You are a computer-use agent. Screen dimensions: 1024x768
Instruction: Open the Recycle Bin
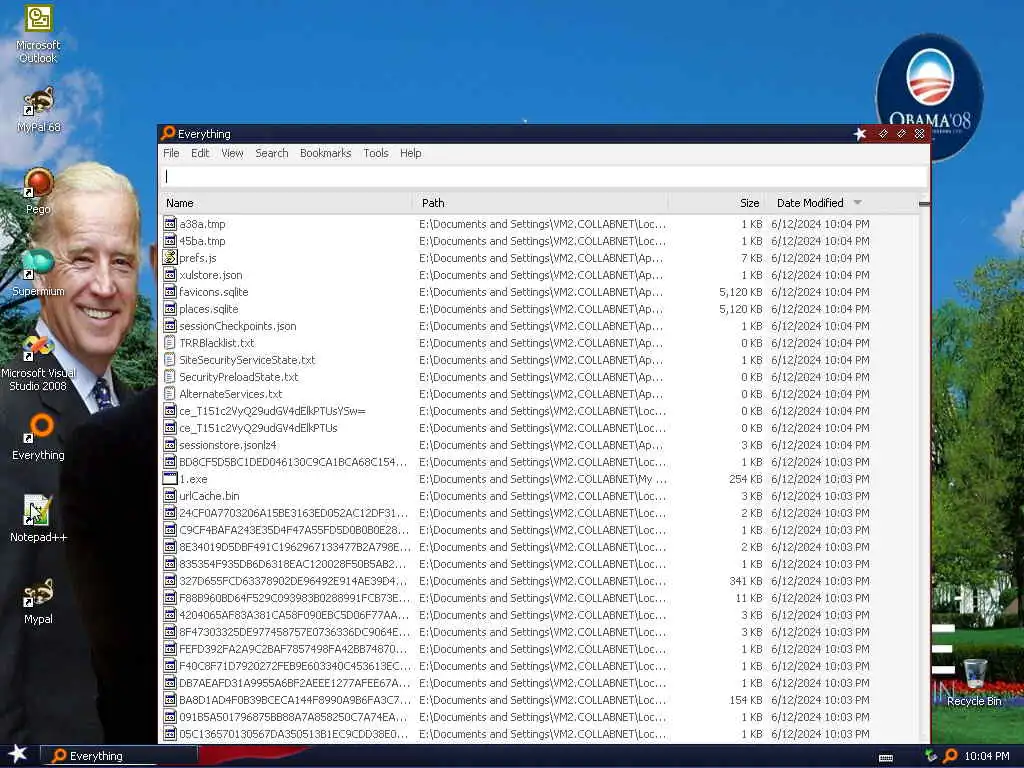pos(974,682)
